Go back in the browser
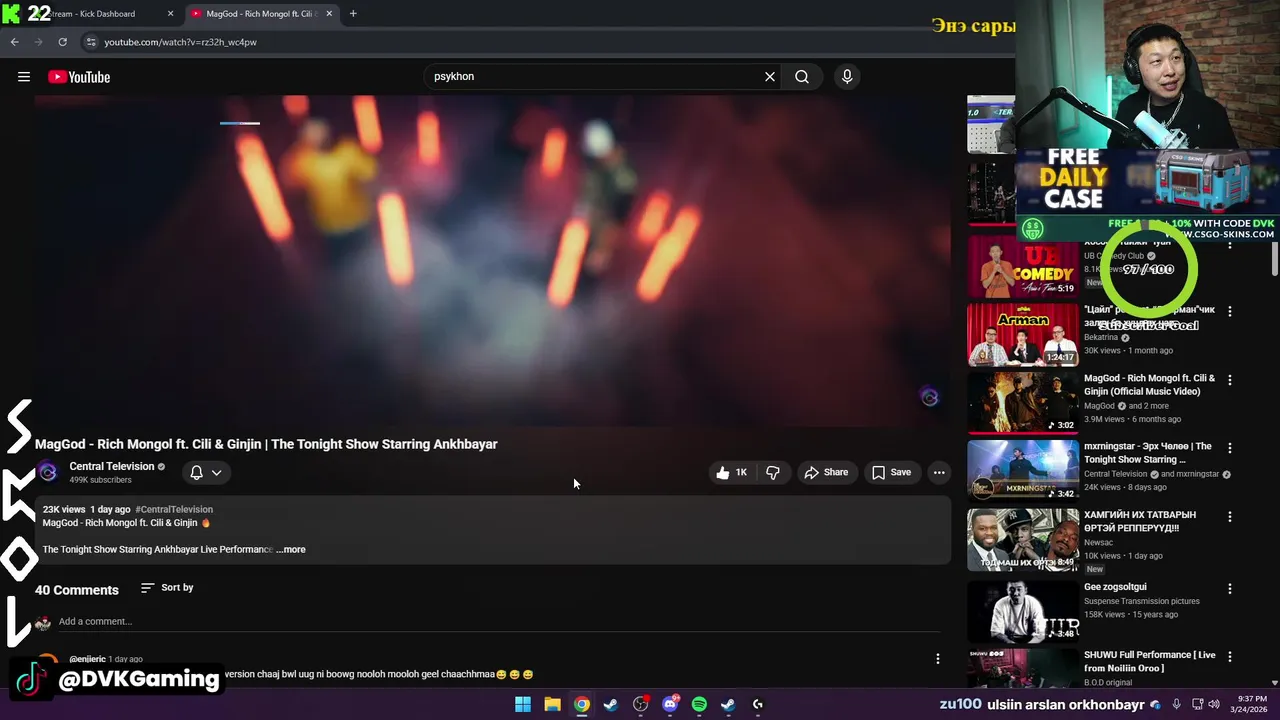 tap(14, 42)
